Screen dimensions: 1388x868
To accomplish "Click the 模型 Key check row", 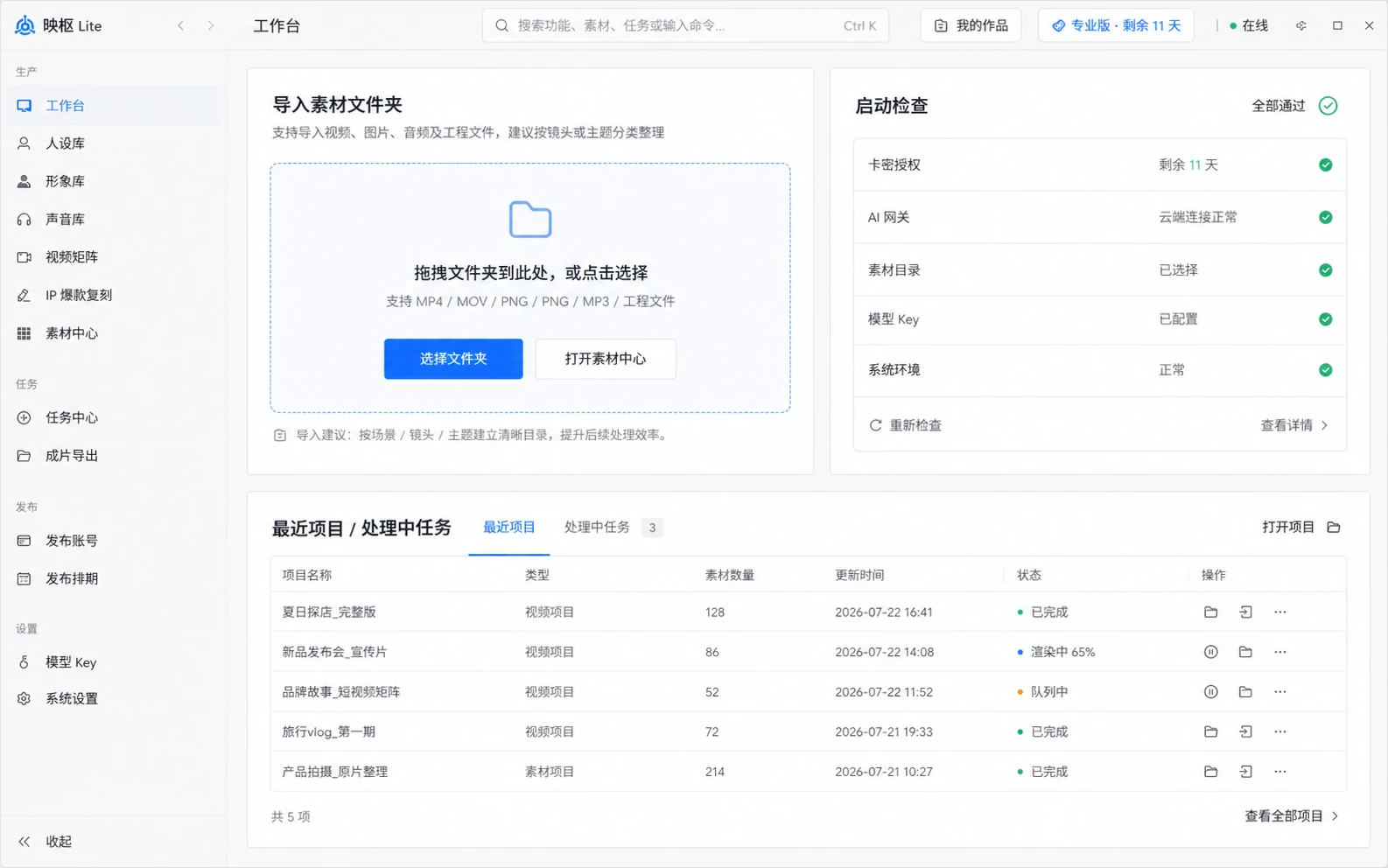I will pyautogui.click(x=1099, y=319).
